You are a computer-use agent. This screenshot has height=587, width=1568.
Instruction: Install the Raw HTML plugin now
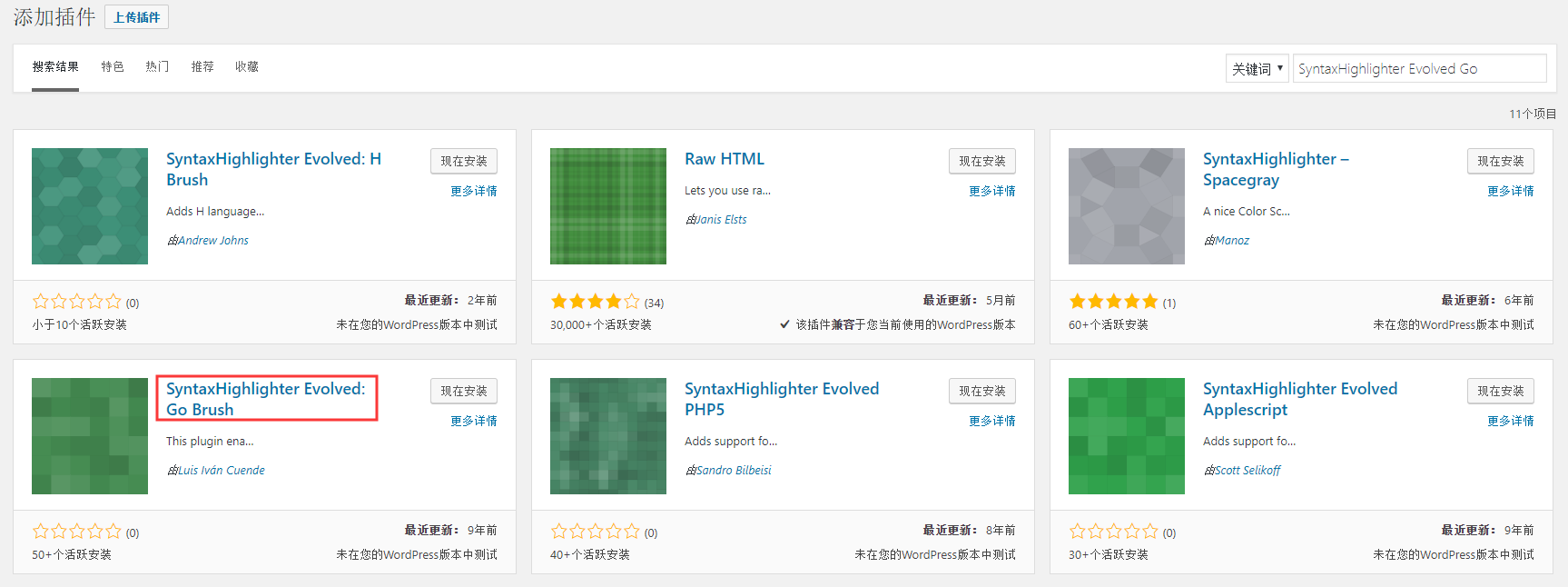coord(982,161)
